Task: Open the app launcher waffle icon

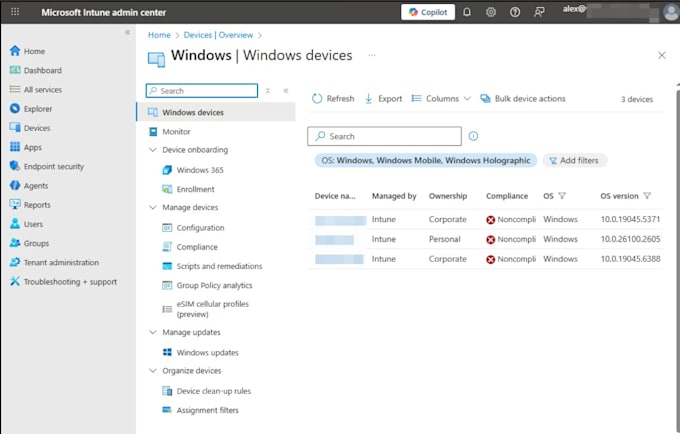Action: click(15, 12)
